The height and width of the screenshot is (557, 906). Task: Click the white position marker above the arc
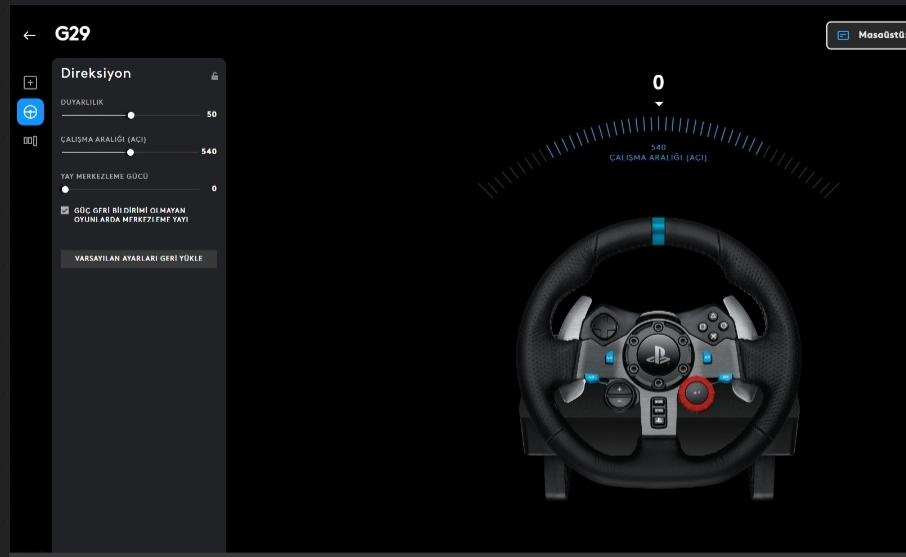click(x=659, y=104)
